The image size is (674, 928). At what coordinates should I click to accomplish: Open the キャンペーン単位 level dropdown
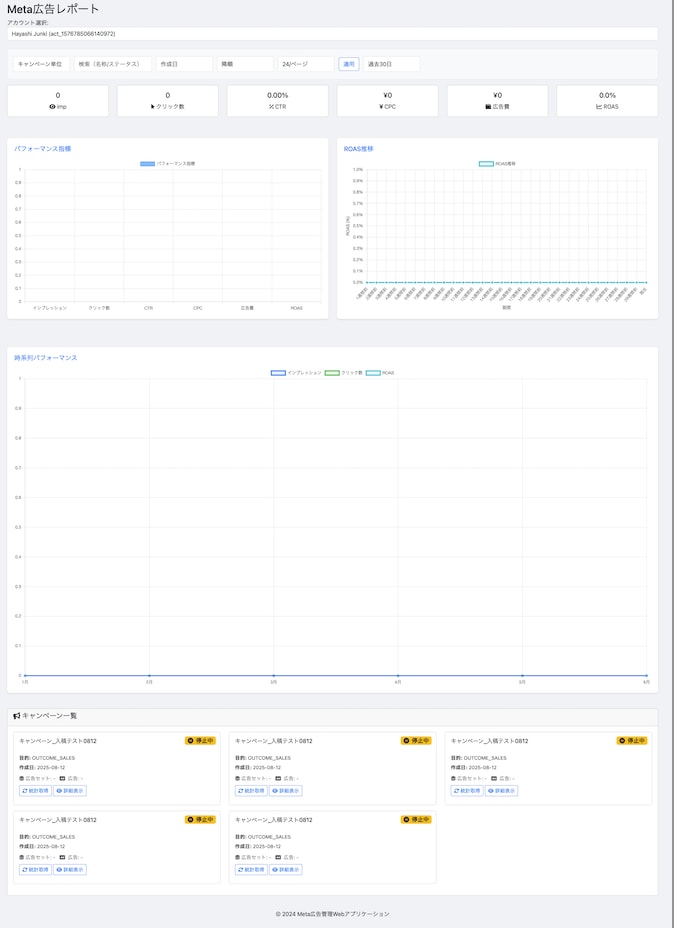click(x=41, y=64)
